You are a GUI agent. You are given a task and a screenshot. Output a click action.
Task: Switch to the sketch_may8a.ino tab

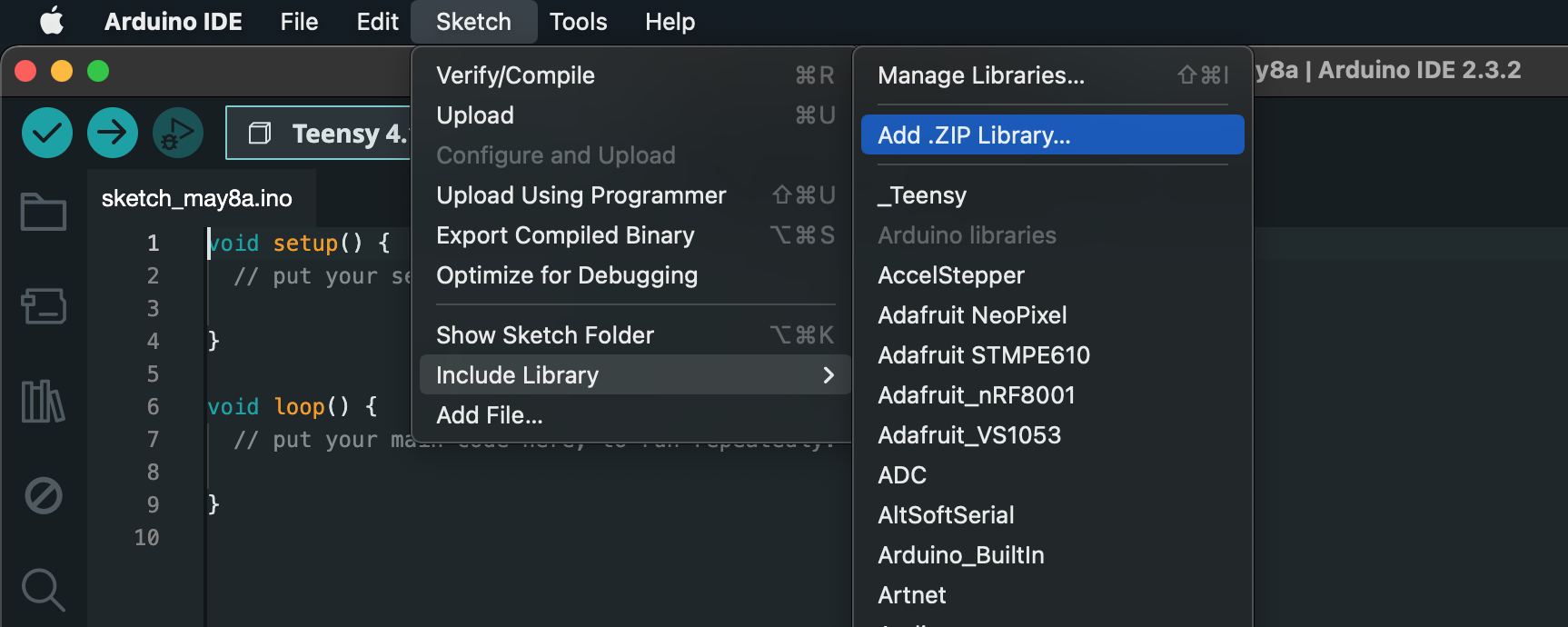(x=197, y=198)
